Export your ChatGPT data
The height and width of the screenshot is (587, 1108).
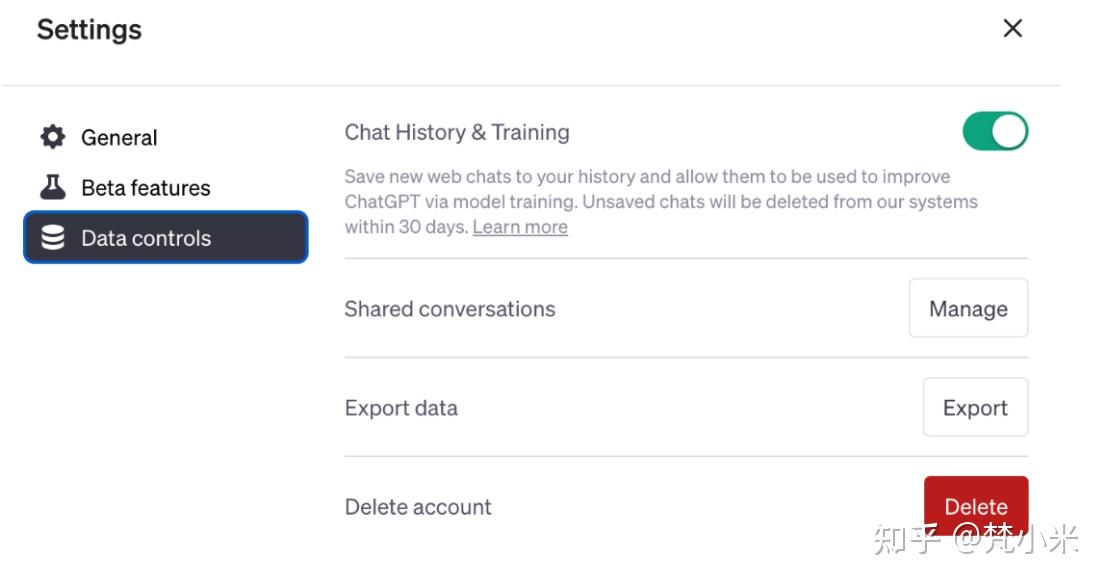click(x=975, y=407)
